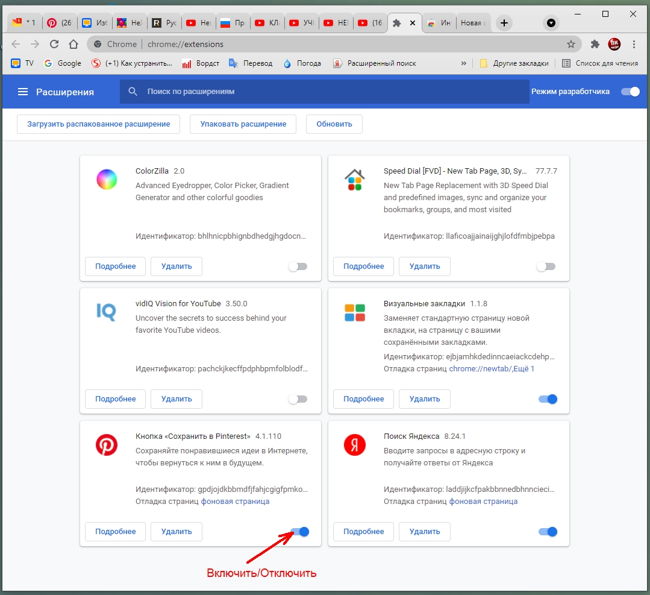The height and width of the screenshot is (595, 650).
Task: Open the Другие закладки bookmarks folder
Action: click(x=514, y=63)
